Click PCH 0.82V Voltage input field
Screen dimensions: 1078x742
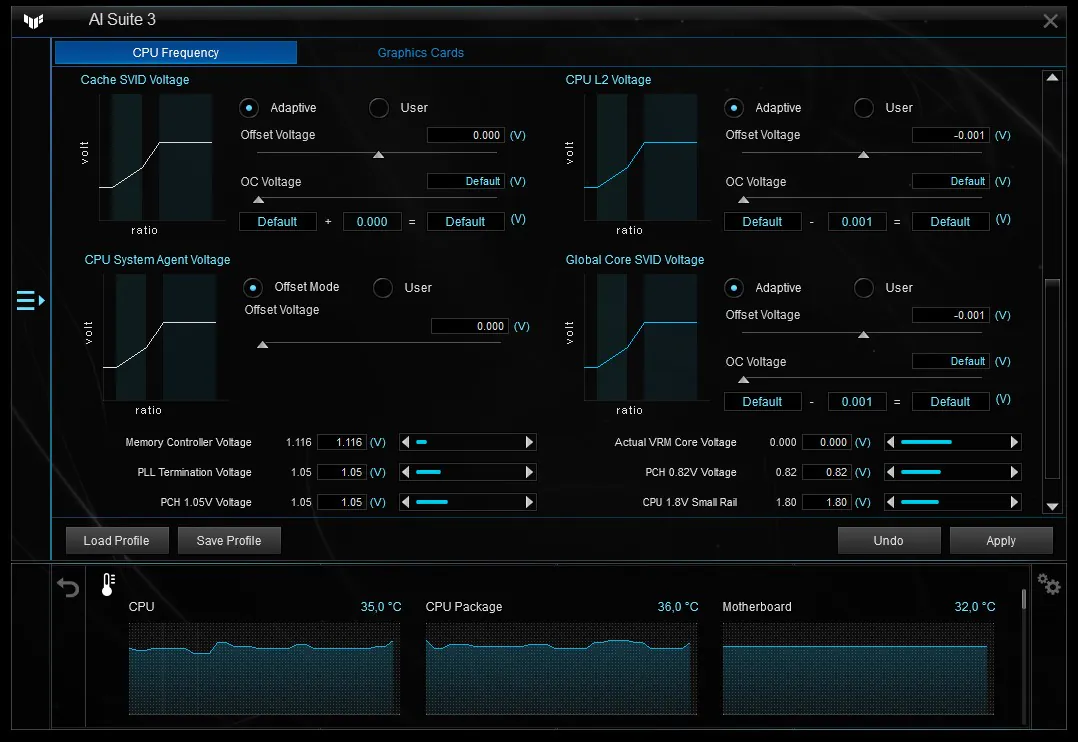coord(826,472)
